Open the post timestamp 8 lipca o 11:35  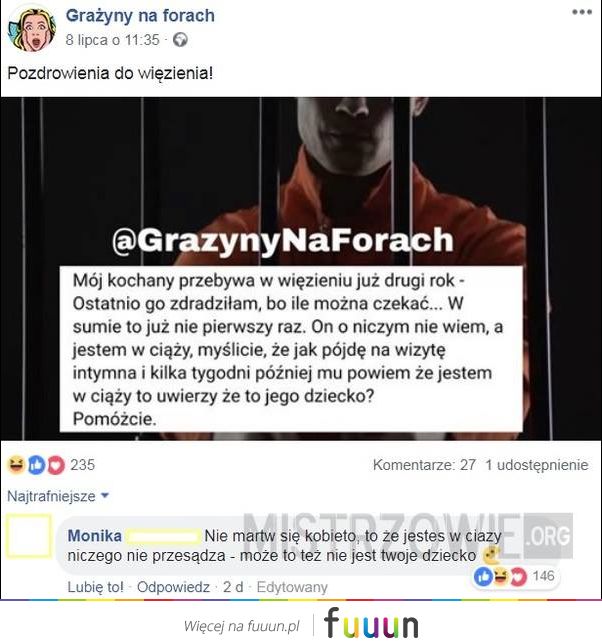coord(112,40)
